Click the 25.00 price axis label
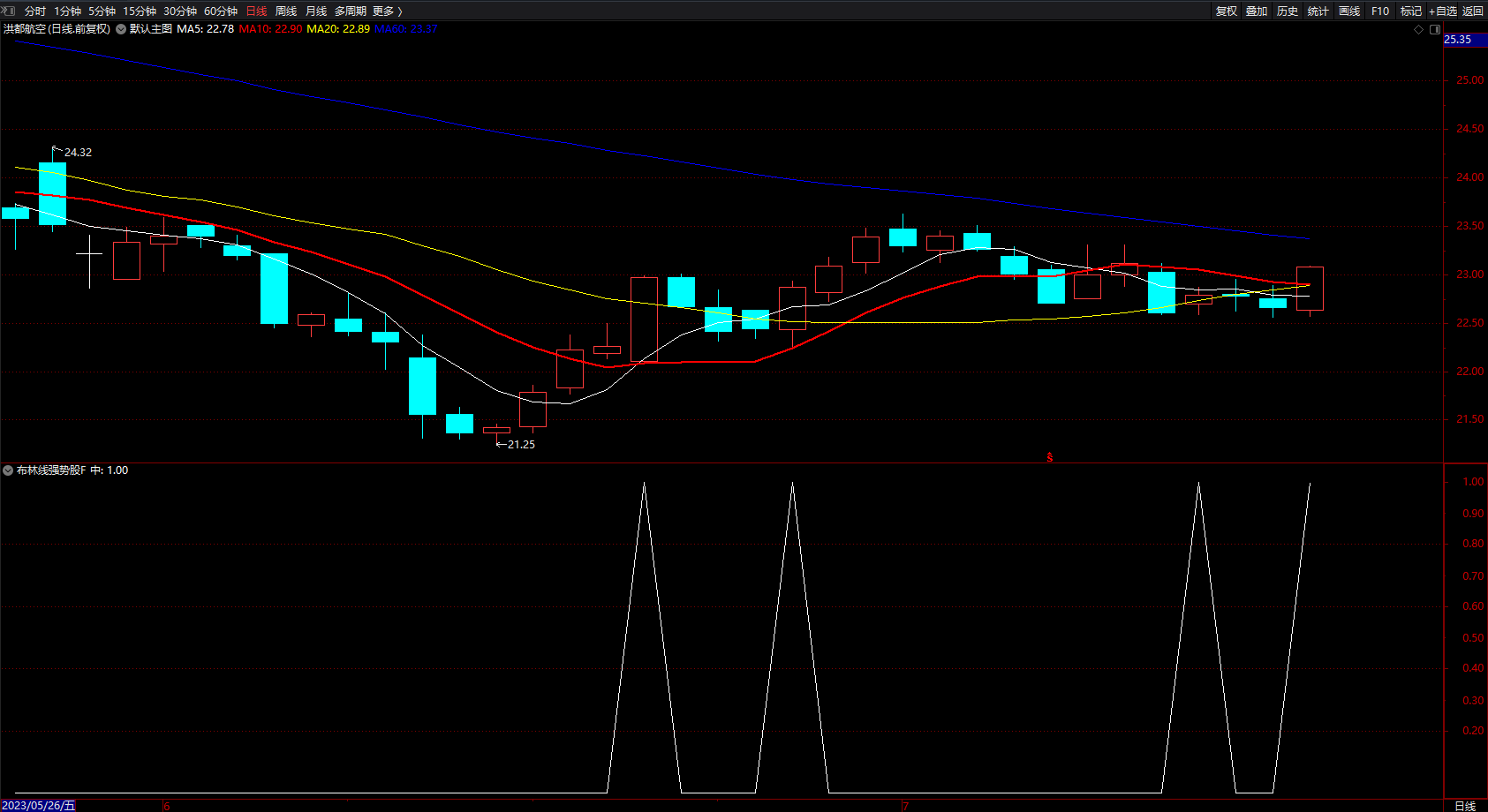 (x=1469, y=80)
